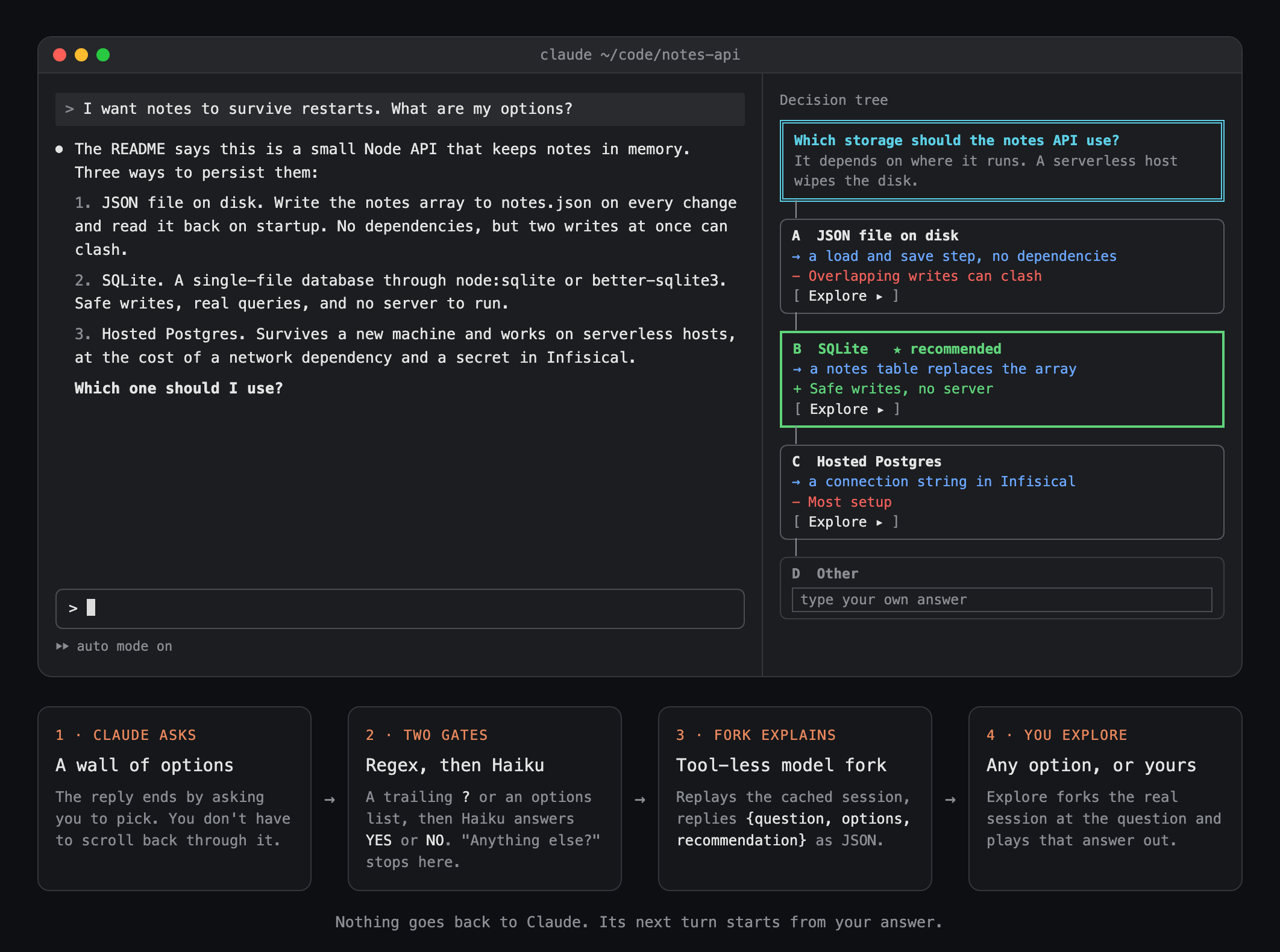
Task: Click the red close window button
Action: pos(60,55)
